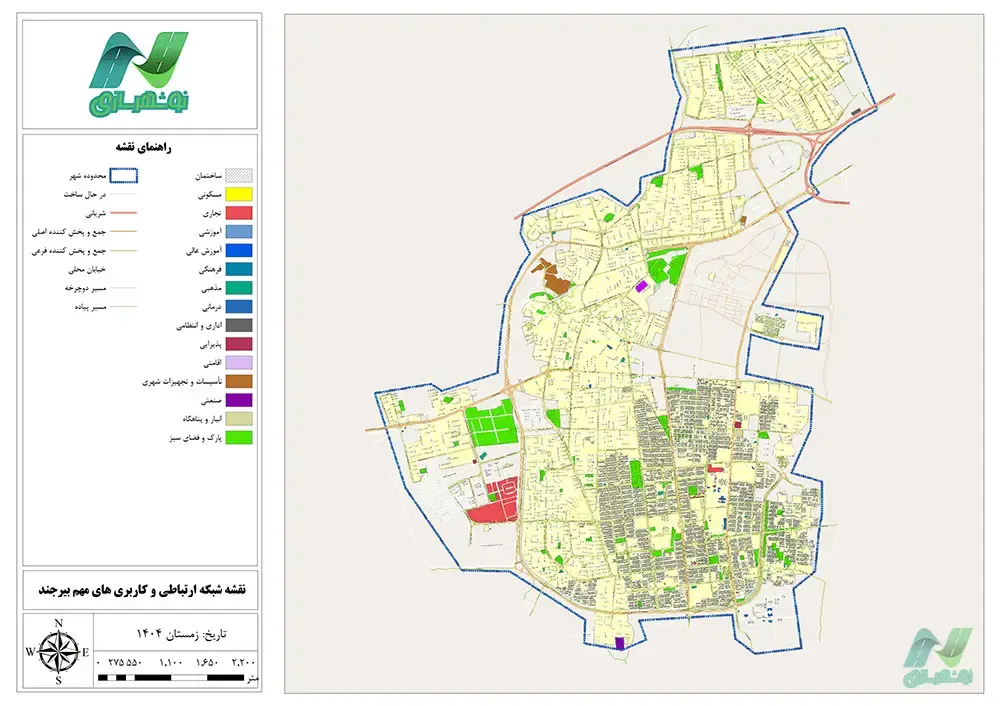Select the dark gray administrative (اداری) swatch
1000x706 pixels.
click(238, 325)
